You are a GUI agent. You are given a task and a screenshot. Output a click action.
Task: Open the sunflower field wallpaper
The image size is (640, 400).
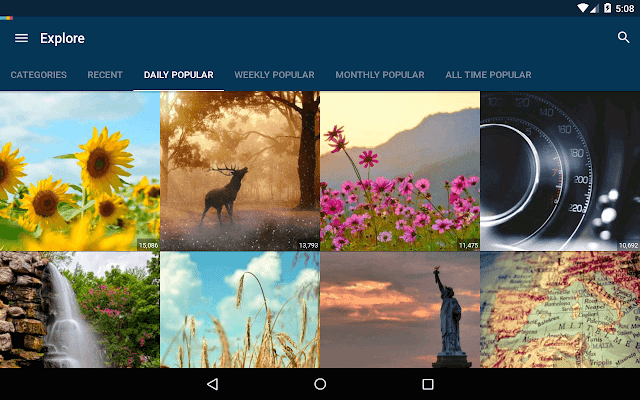pyautogui.click(x=80, y=171)
